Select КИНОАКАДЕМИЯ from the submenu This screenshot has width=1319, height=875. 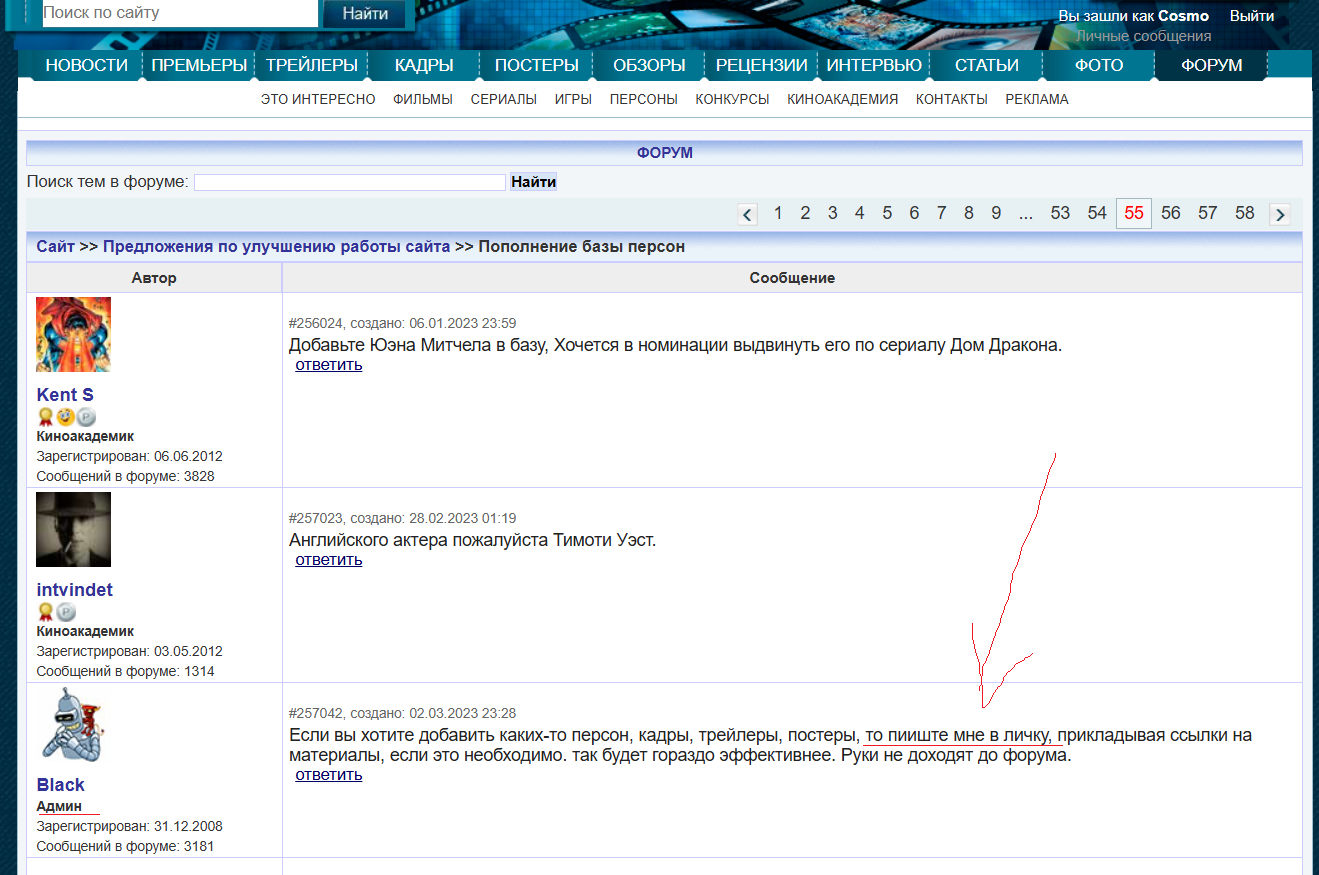pos(842,99)
